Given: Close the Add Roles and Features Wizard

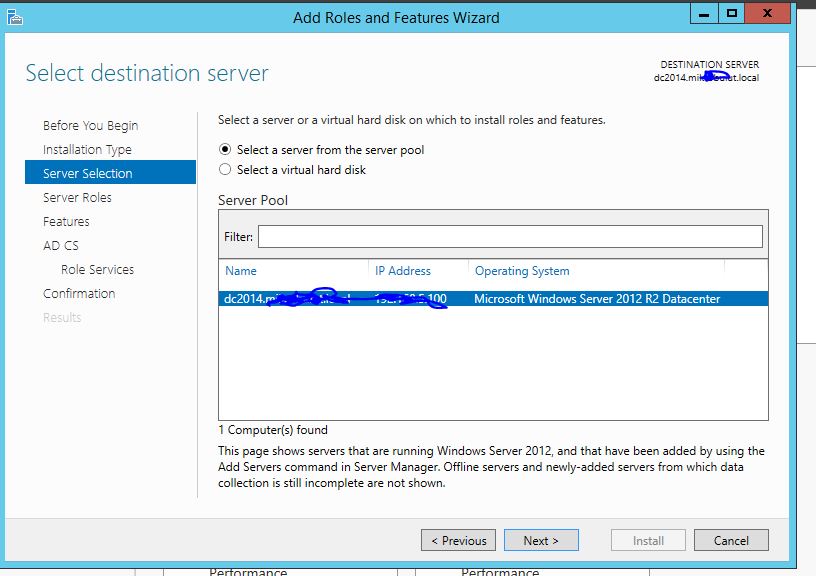Looking at the screenshot, I should point(768,14).
